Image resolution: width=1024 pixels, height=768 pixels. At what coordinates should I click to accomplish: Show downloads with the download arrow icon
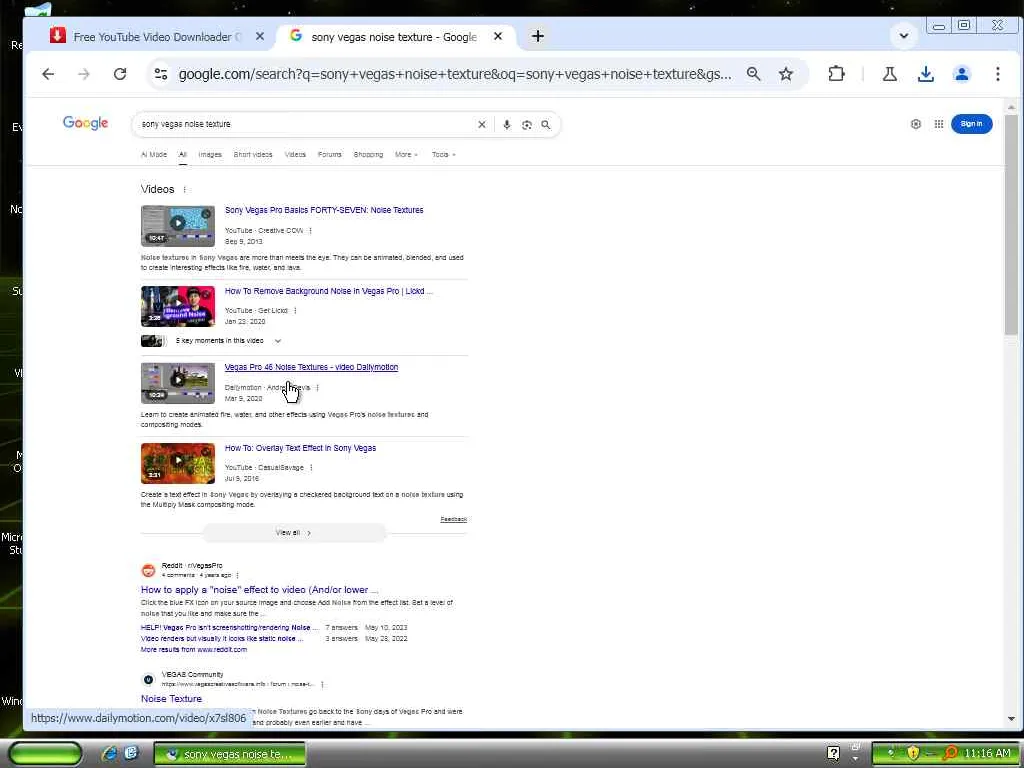(x=925, y=74)
